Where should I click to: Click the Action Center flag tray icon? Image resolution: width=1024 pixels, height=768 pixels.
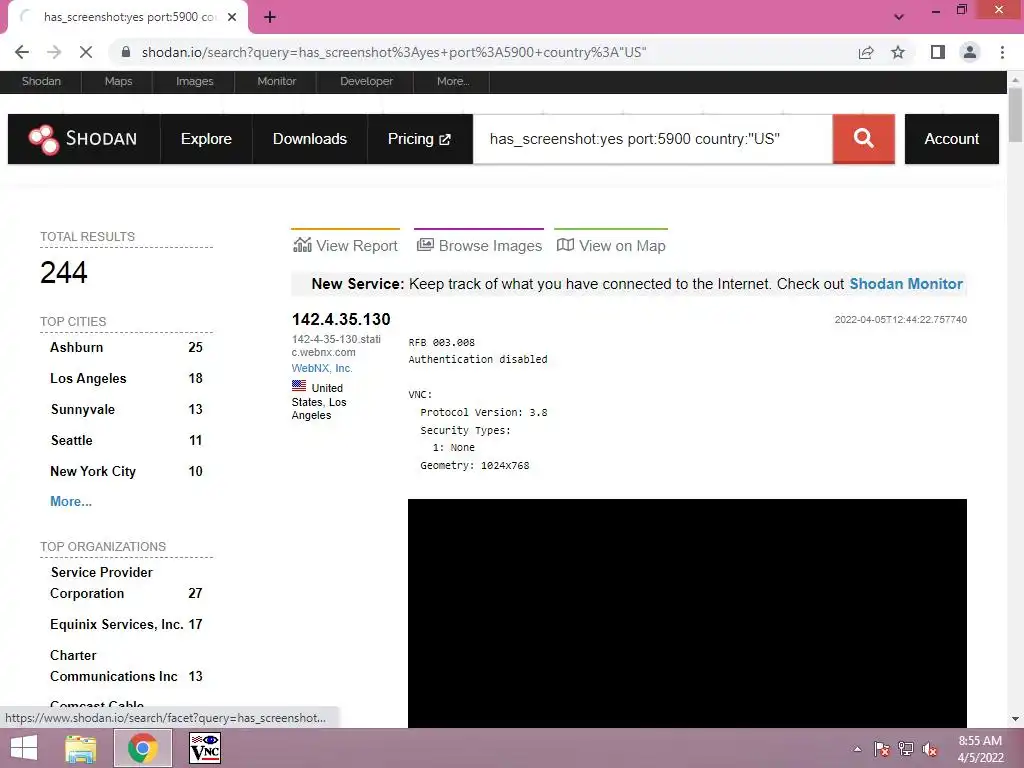(x=882, y=749)
